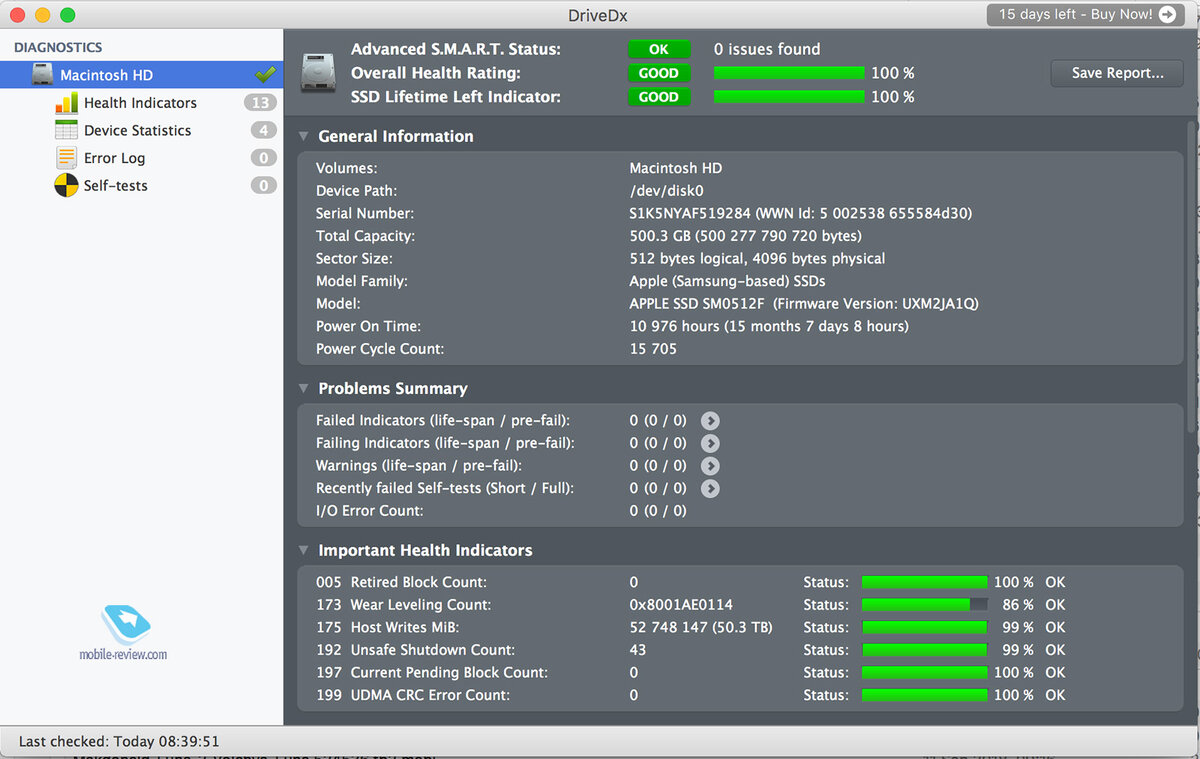Click badge 13 beside Health Indicators
Viewport: 1200px width, 759px height.
pos(261,103)
